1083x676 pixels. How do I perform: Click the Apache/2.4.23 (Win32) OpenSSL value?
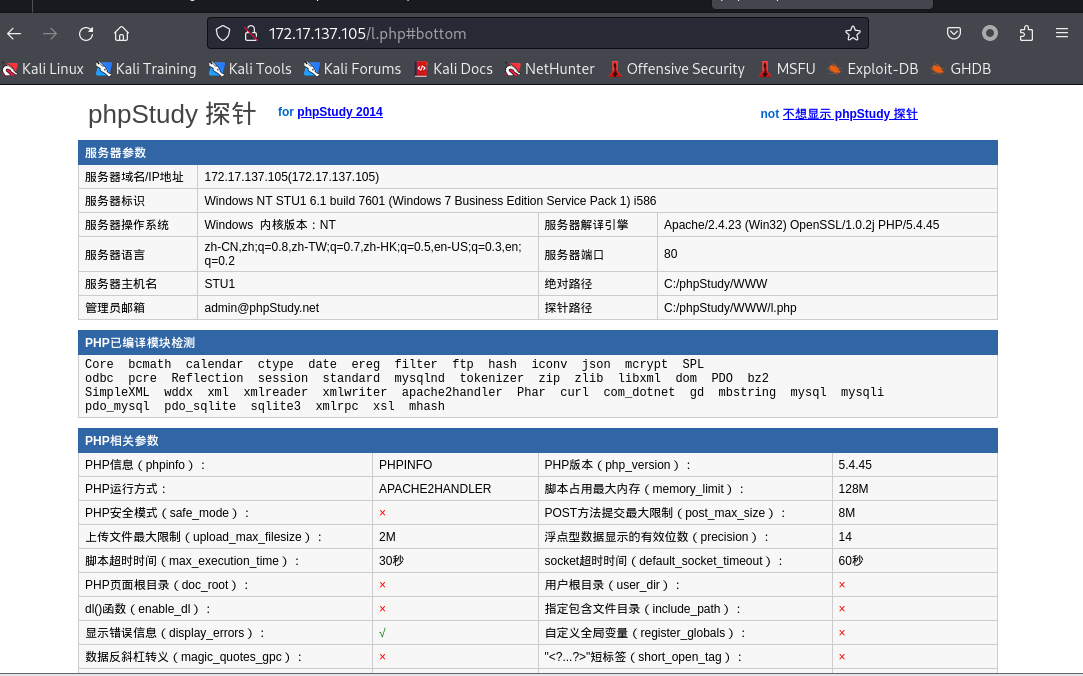click(801, 224)
